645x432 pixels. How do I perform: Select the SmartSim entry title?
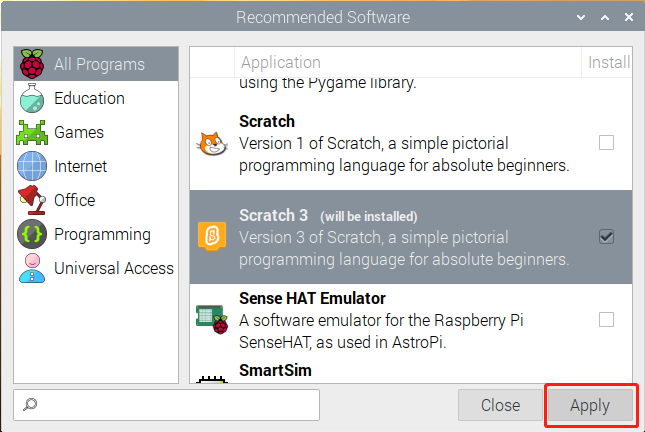click(275, 370)
